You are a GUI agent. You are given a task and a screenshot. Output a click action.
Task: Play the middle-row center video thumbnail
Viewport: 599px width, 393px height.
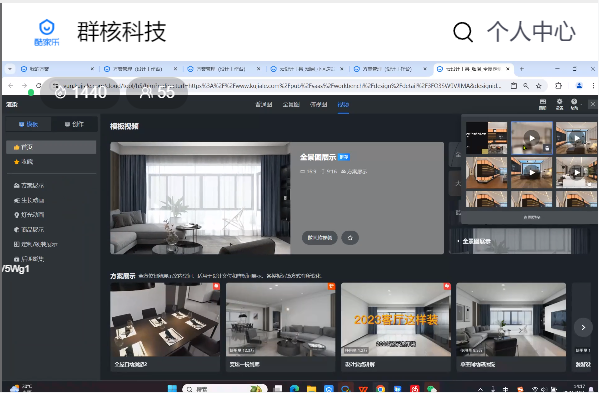click(x=532, y=173)
